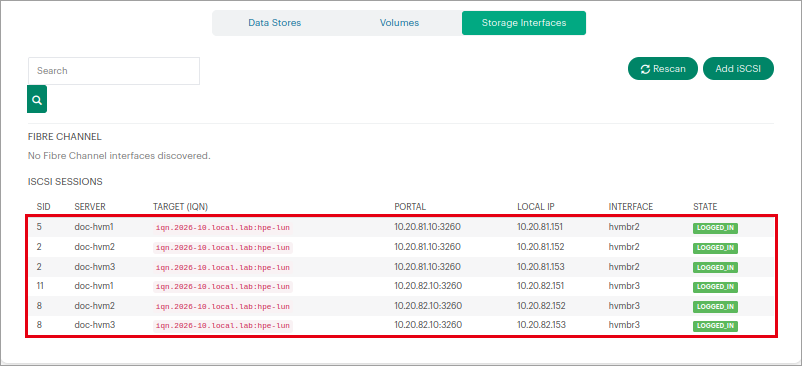Click interface hvmbr3 in the 10.20.82.152 row
The image size is (802, 366).
click(x=624, y=306)
